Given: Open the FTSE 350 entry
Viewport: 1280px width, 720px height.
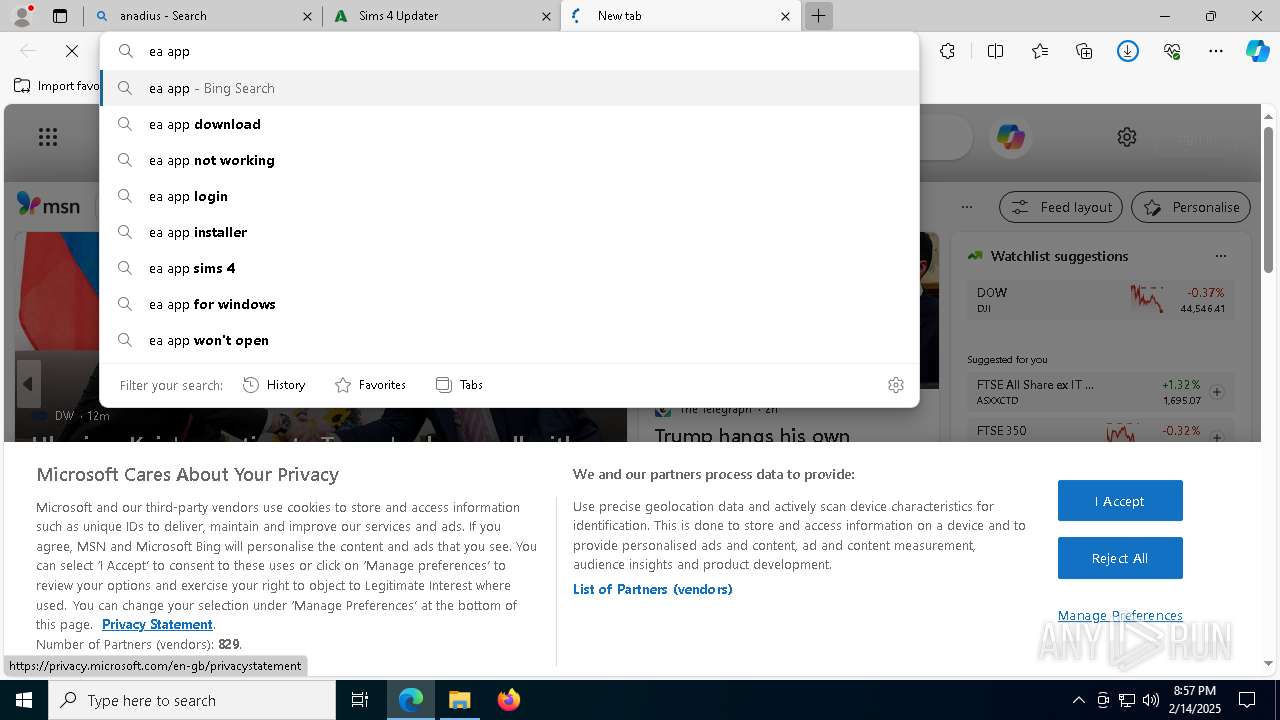Looking at the screenshot, I should 1100,432.
